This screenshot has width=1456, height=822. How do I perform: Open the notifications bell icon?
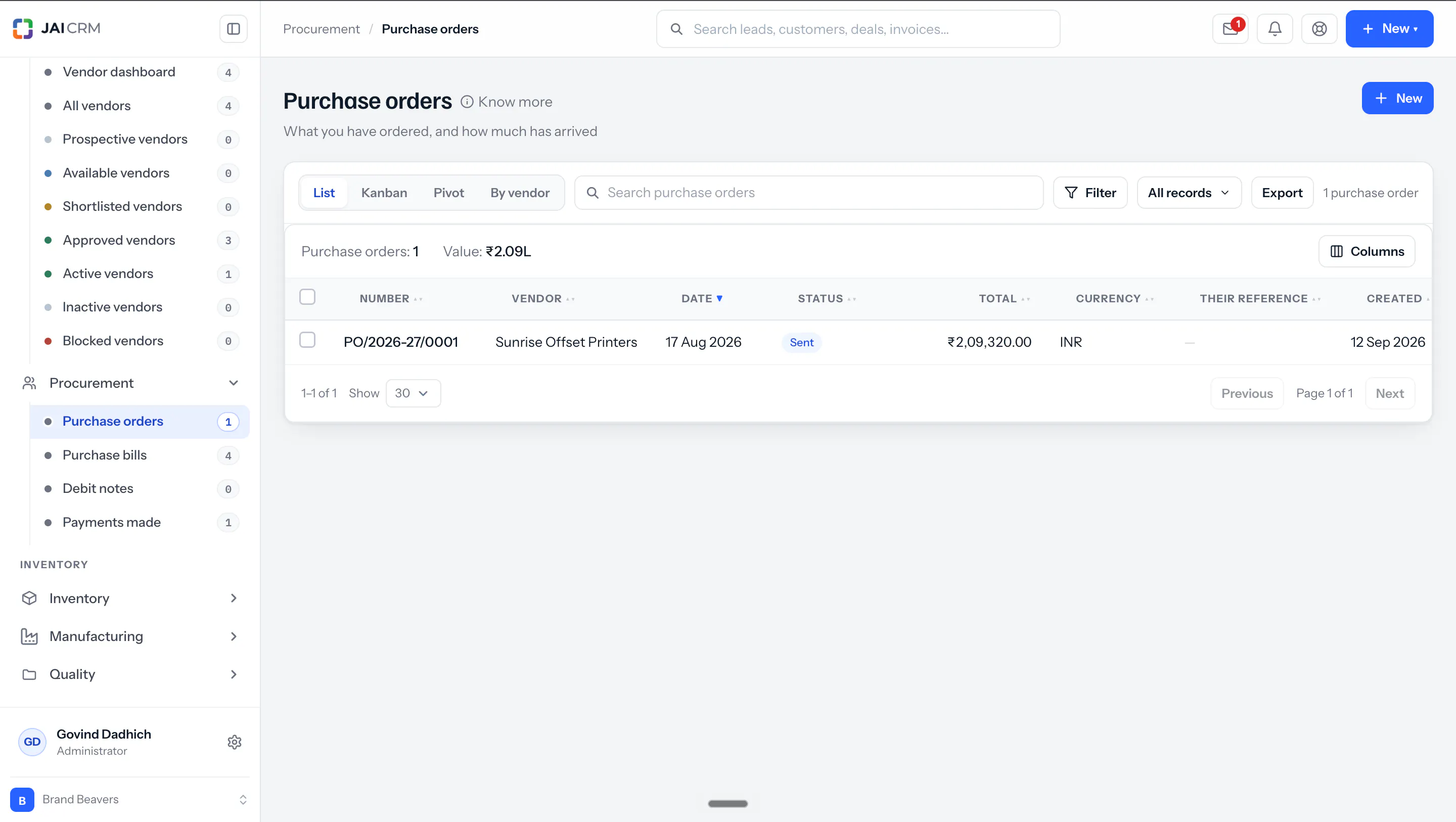pos(1275,29)
